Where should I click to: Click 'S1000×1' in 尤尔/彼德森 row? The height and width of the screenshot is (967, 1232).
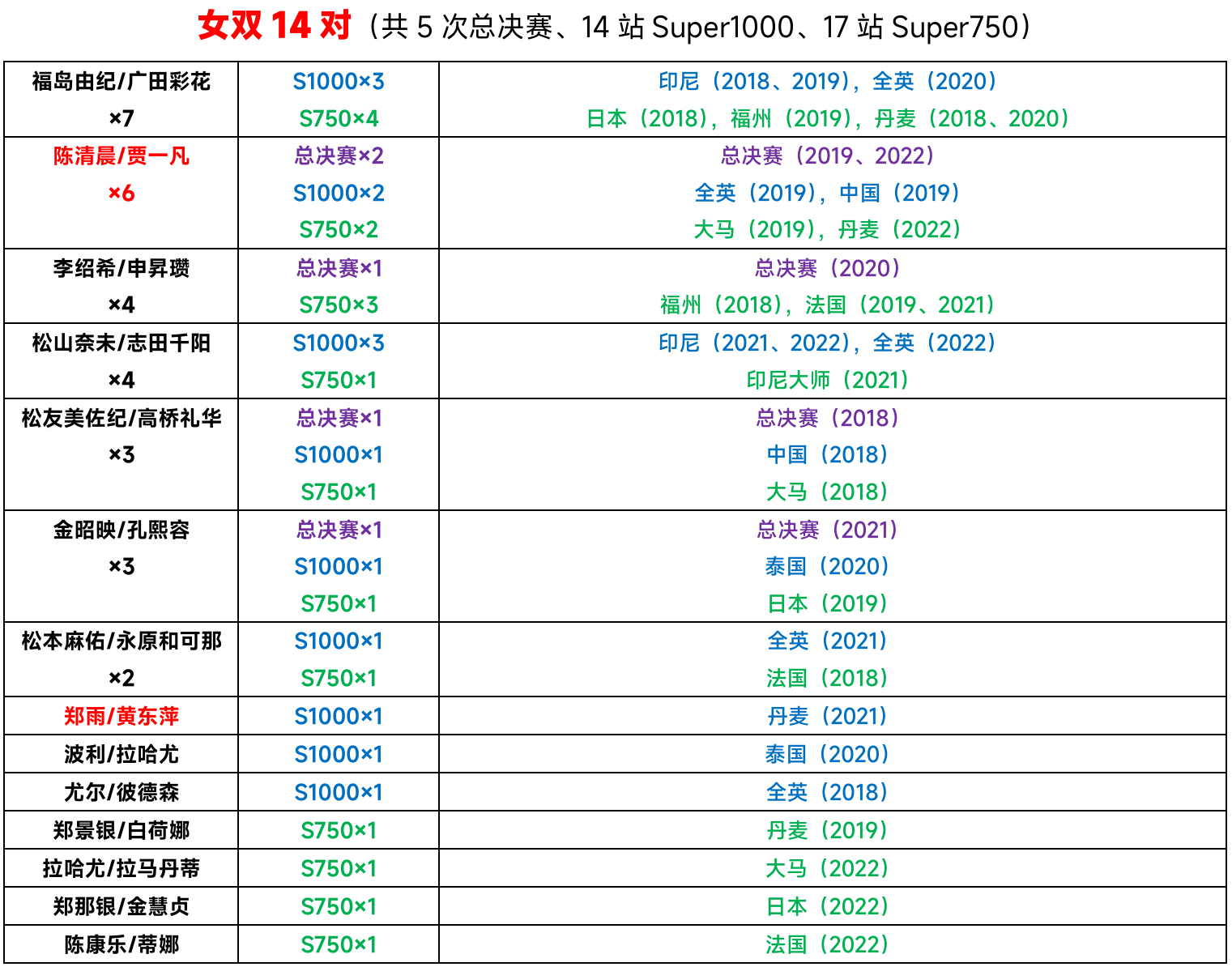(x=339, y=792)
